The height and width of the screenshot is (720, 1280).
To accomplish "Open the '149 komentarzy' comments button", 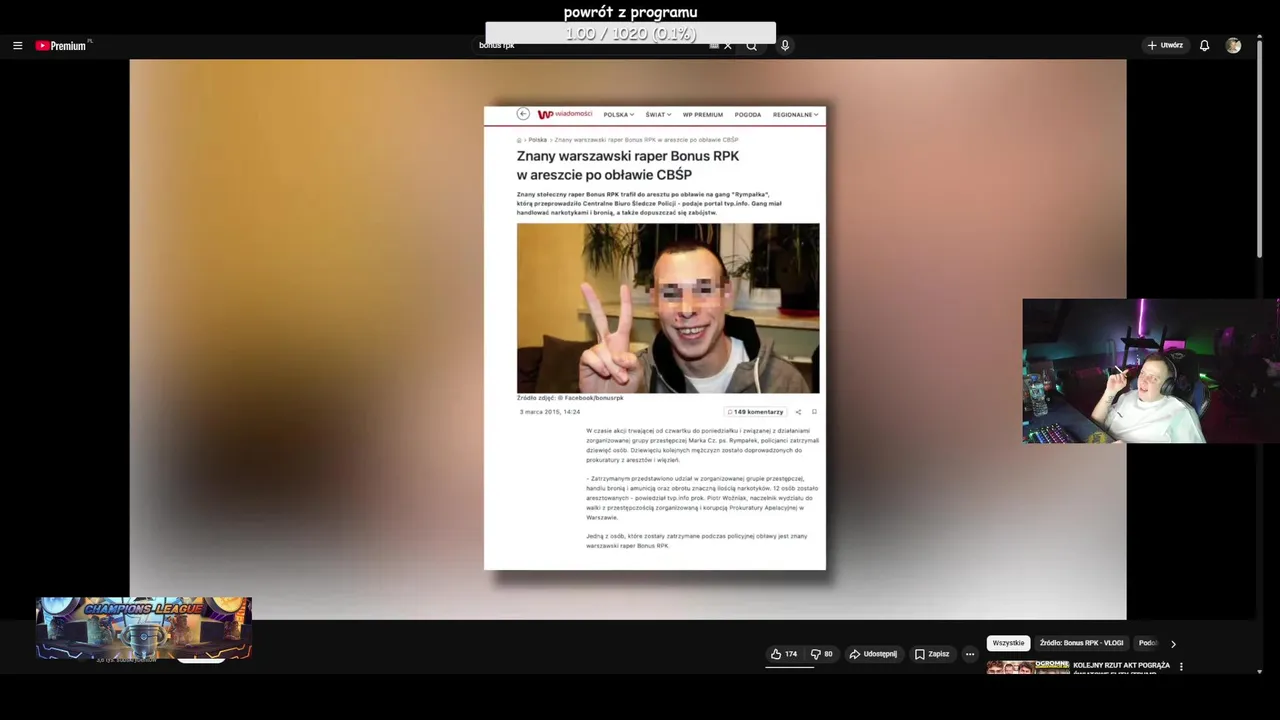I will [756, 412].
